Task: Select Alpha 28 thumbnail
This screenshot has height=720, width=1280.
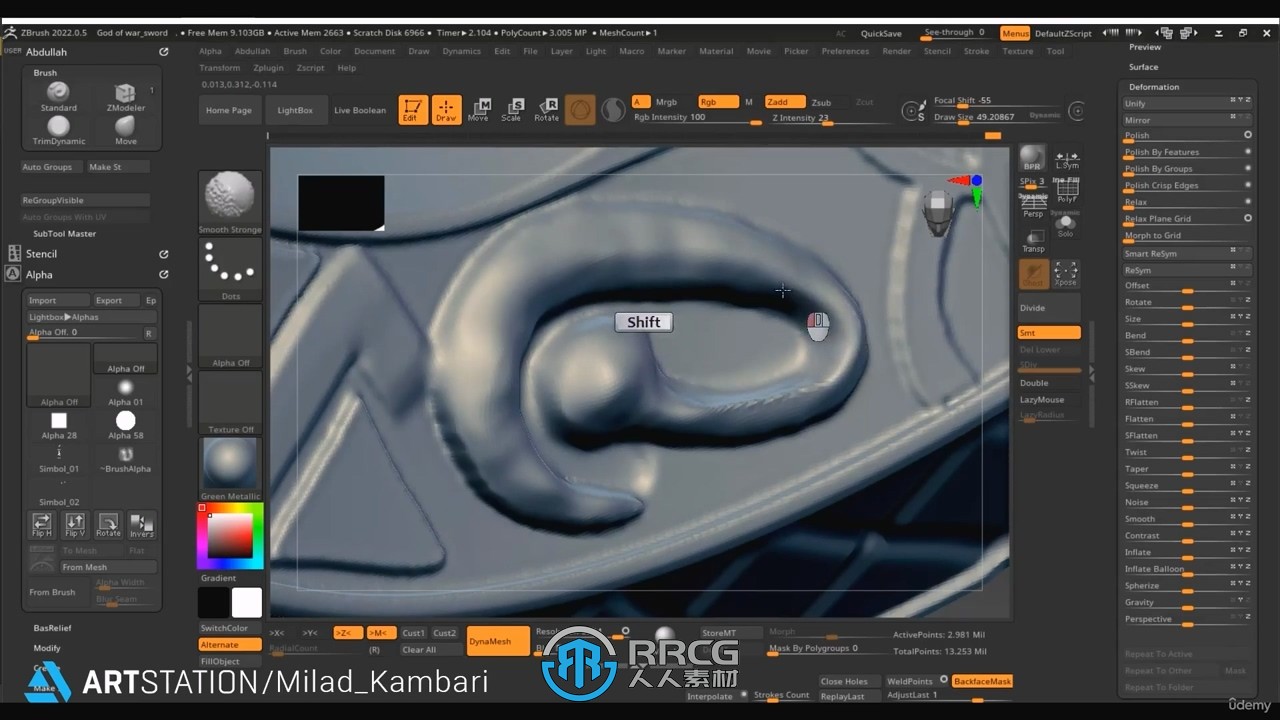Action: 59,425
